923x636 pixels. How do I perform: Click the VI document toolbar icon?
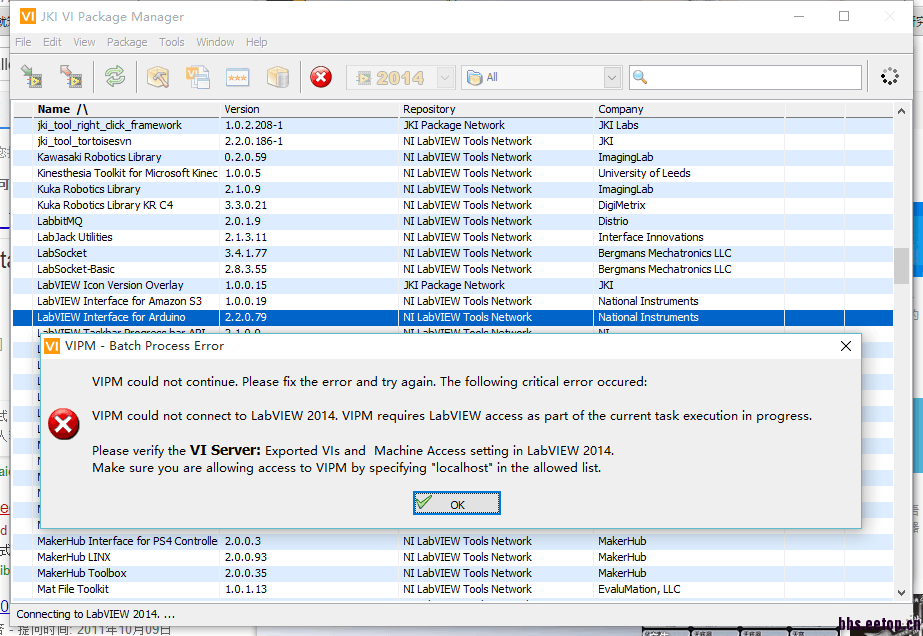tap(198, 77)
